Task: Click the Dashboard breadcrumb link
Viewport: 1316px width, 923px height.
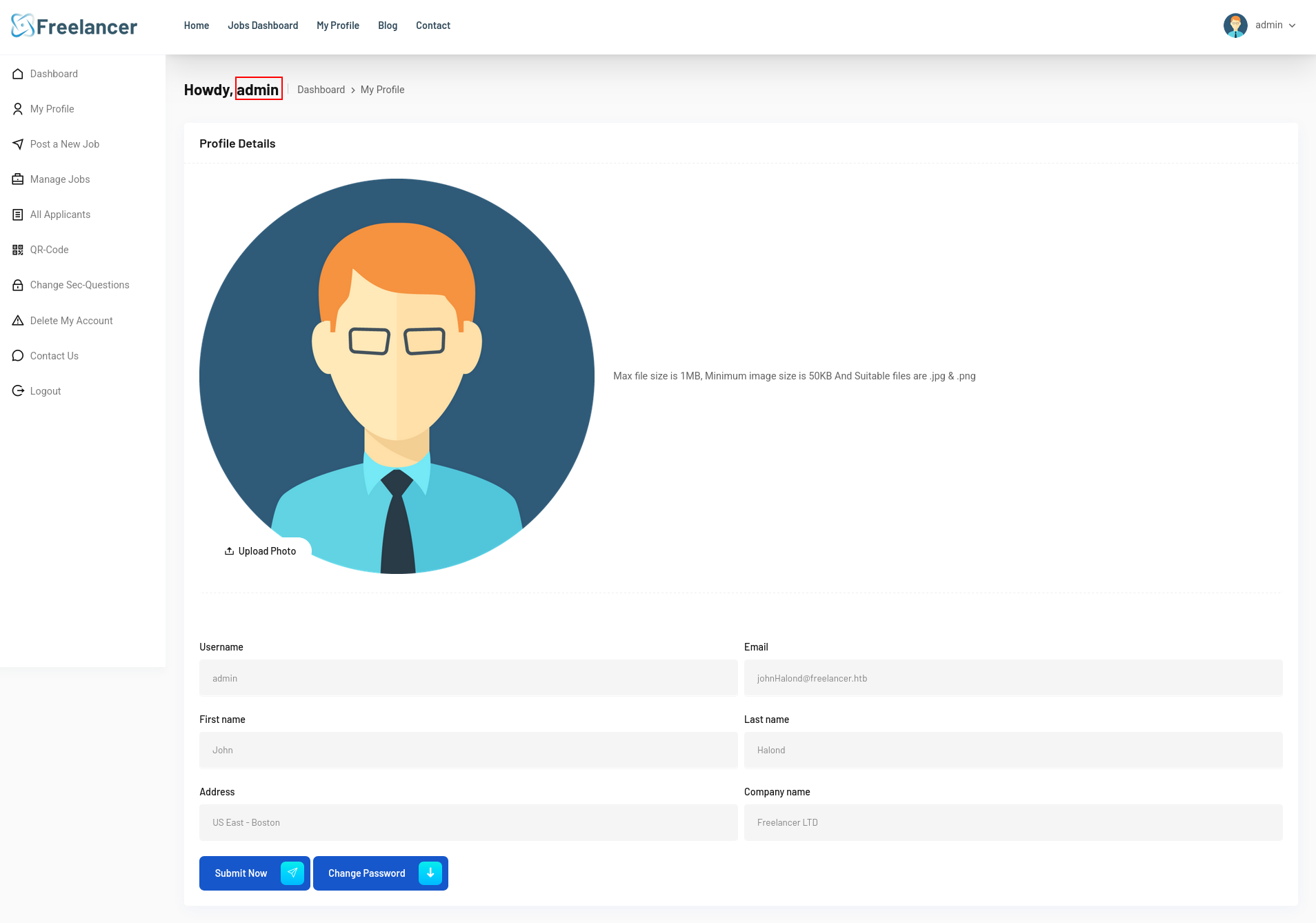Action: tap(321, 90)
